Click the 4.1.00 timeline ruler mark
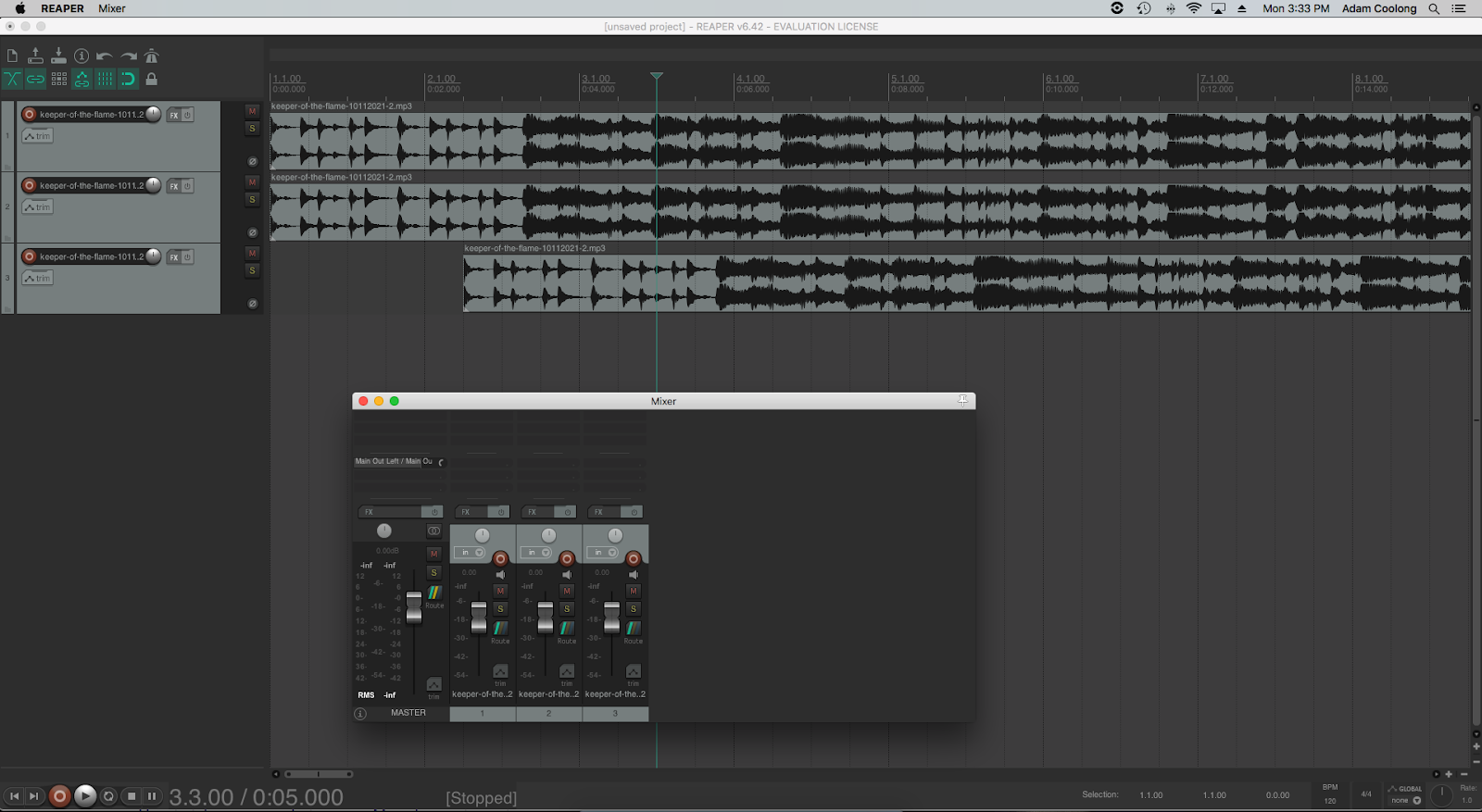The height and width of the screenshot is (812, 1482). point(751,79)
